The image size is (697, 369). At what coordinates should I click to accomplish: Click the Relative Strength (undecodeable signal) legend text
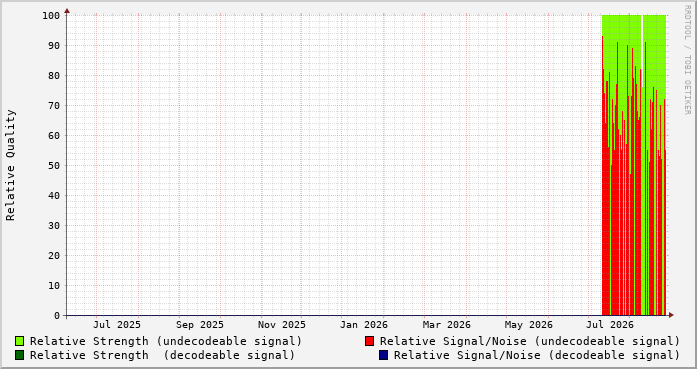pyautogui.click(x=166, y=341)
